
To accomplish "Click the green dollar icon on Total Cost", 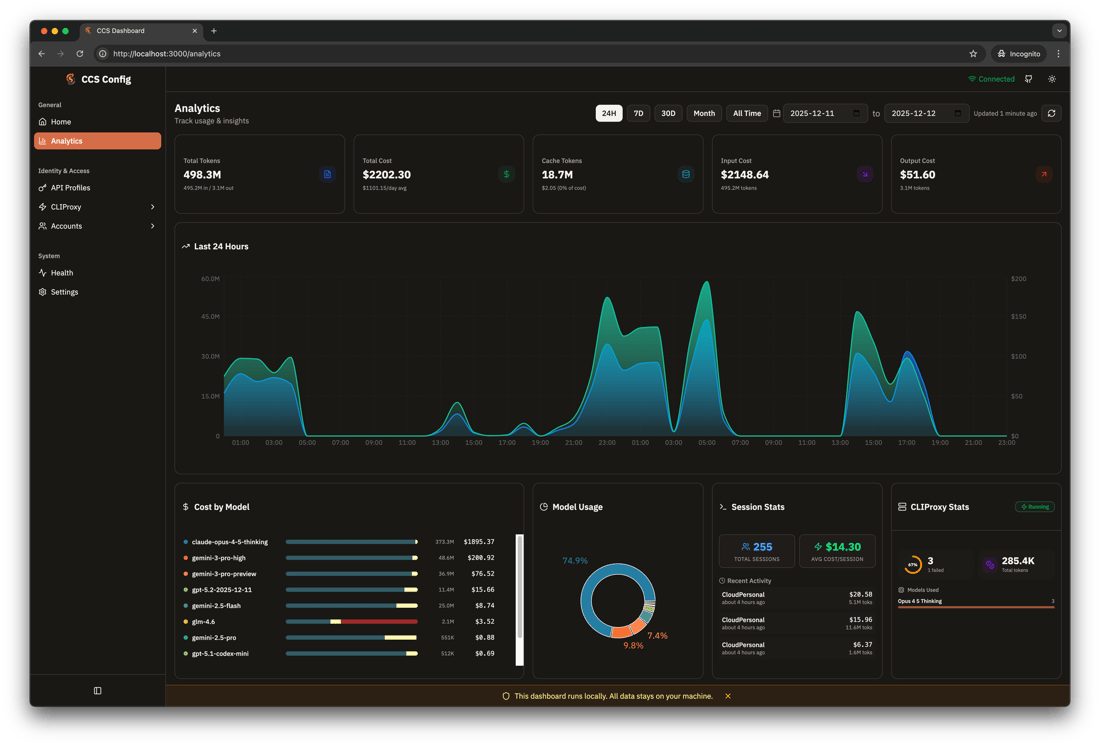I will (507, 174).
